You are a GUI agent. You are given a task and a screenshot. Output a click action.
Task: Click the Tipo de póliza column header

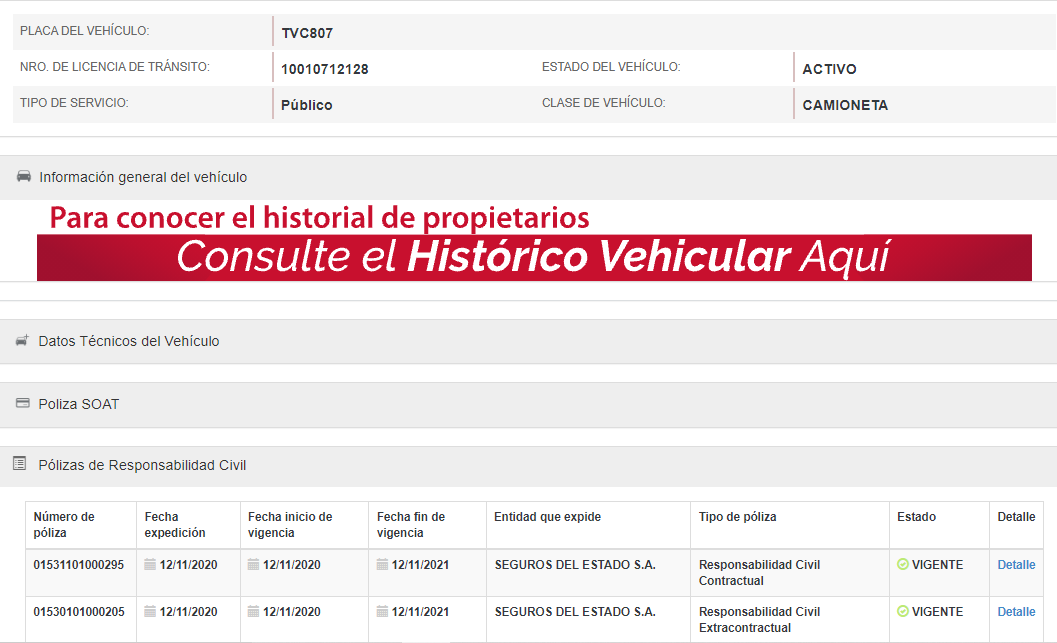tap(737, 517)
